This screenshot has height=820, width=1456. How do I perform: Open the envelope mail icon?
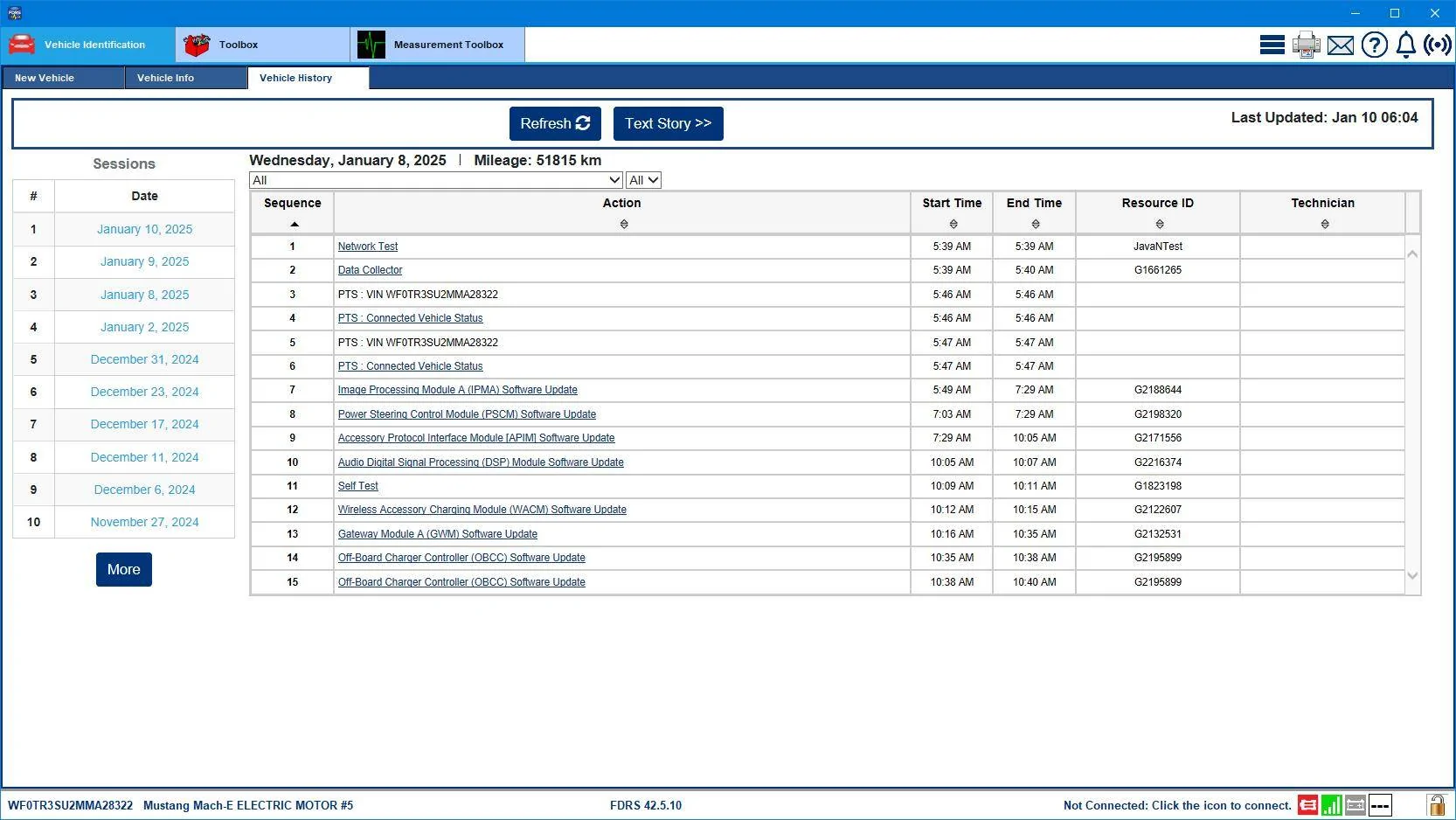point(1341,45)
